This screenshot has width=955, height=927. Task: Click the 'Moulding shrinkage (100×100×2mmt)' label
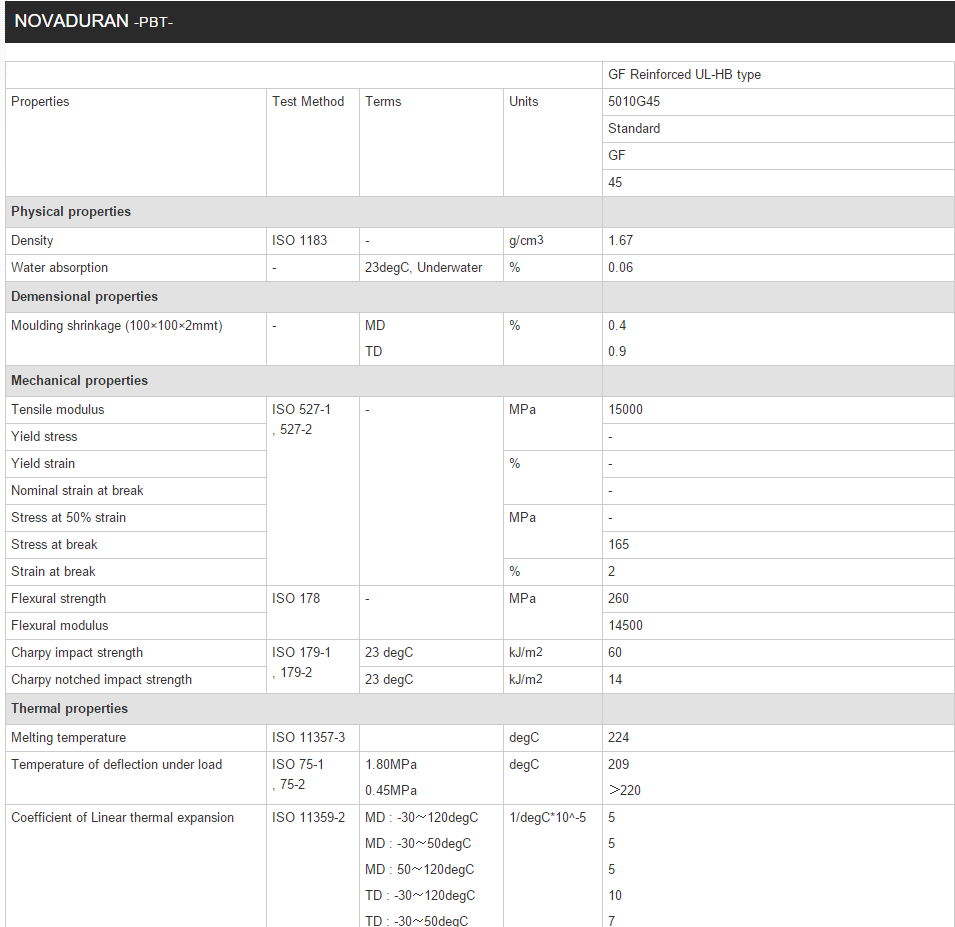pos(117,325)
